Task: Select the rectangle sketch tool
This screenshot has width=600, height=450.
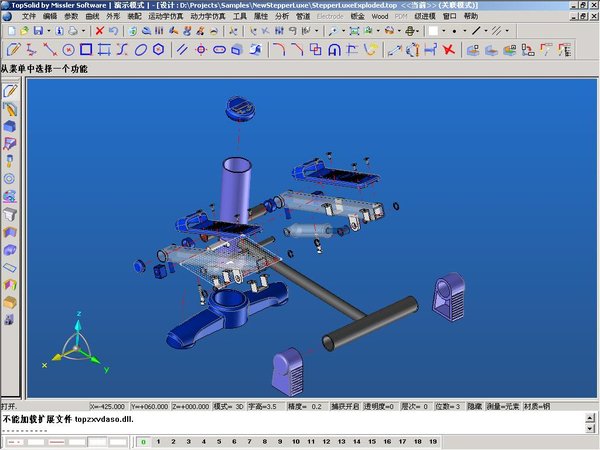Action: click(x=86, y=49)
